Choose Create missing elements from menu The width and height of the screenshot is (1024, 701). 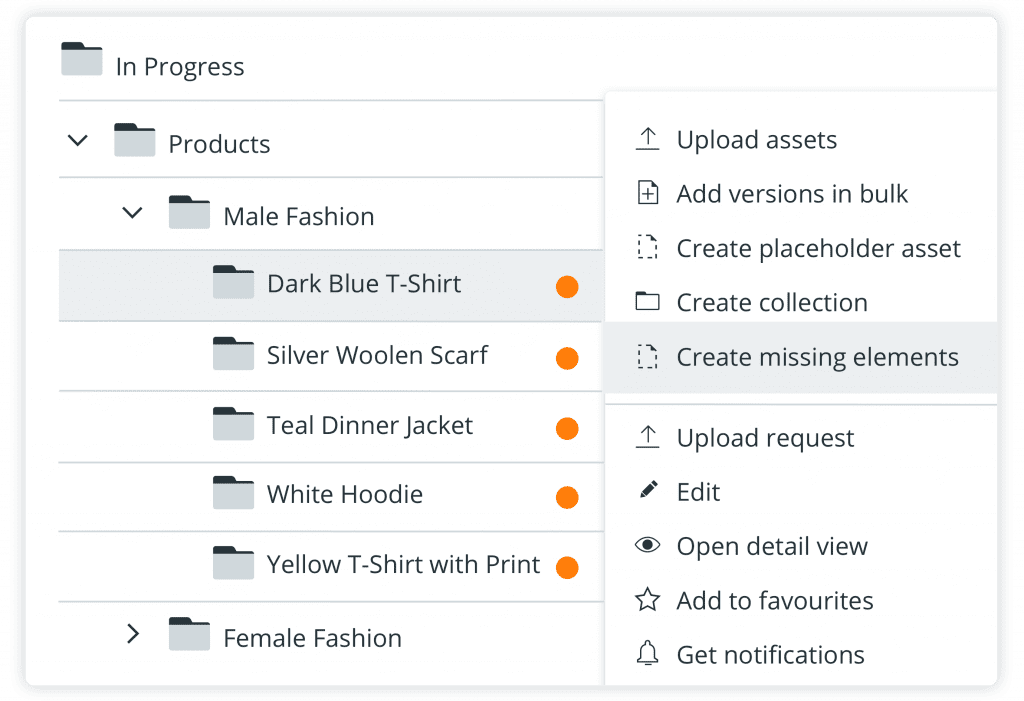817,357
